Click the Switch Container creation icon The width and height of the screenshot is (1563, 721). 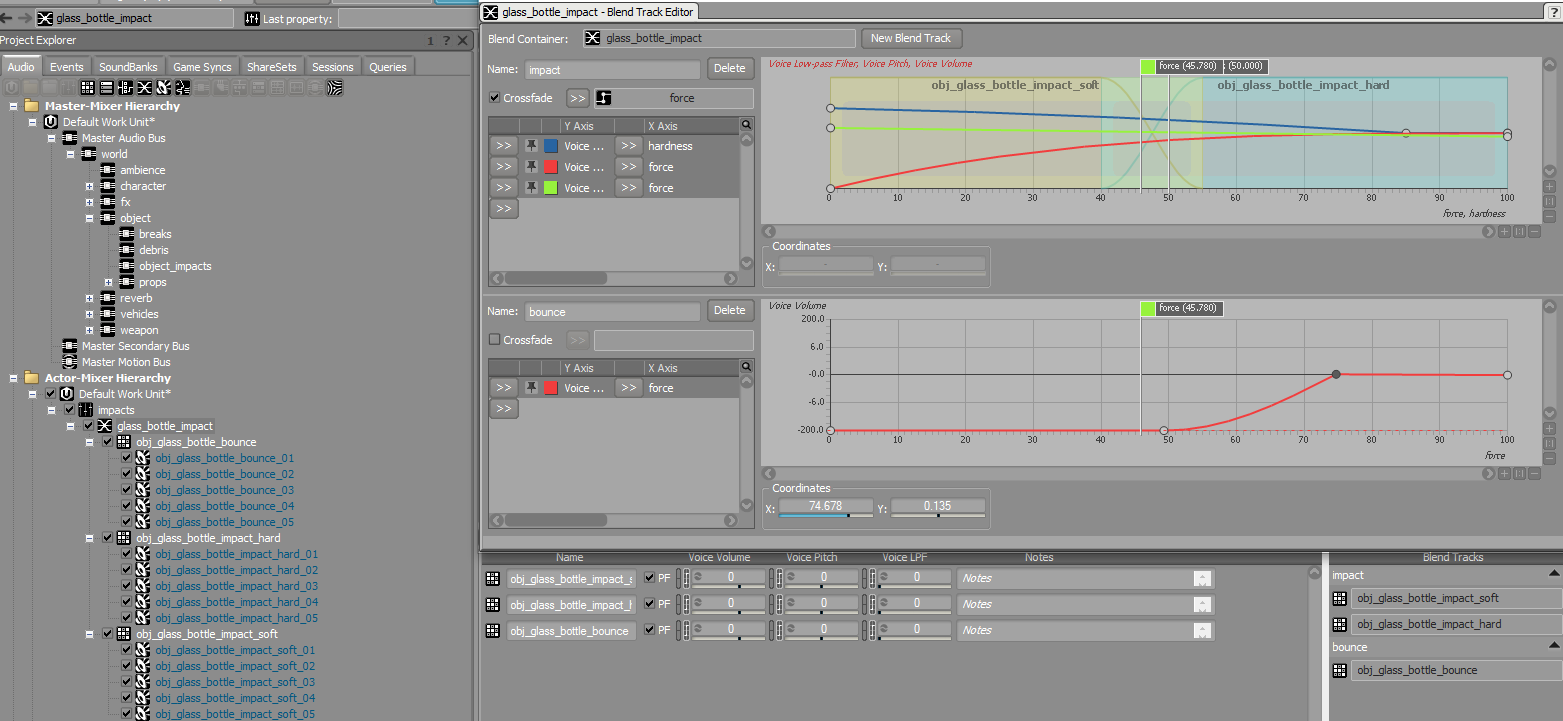125,88
